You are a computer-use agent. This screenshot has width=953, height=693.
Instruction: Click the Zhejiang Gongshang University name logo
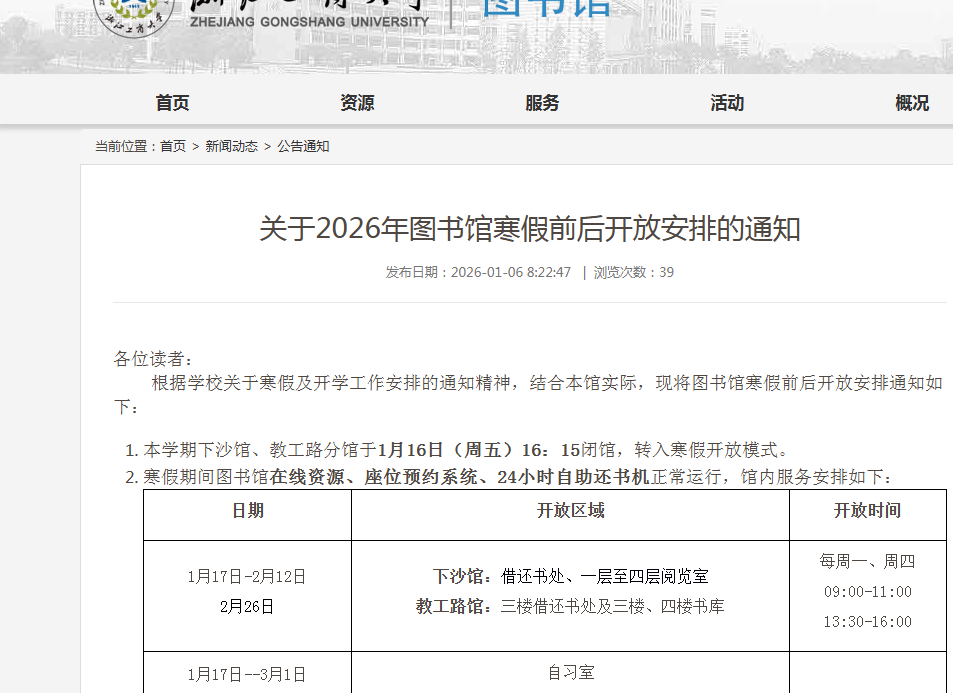[x=308, y=14]
